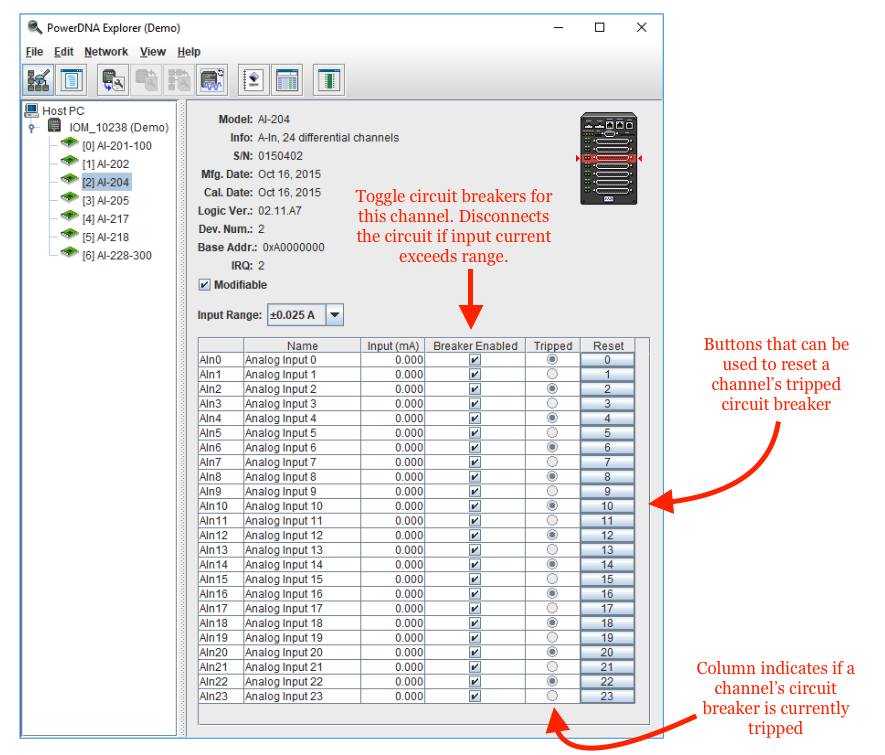Viewport: 885px width, 755px height.
Task: Open the View menu
Action: click(153, 52)
